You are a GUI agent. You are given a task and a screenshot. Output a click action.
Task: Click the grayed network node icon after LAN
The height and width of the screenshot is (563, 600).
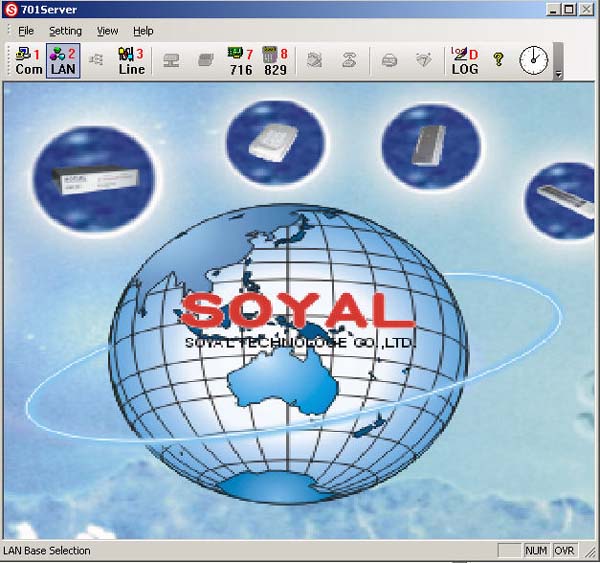97,60
